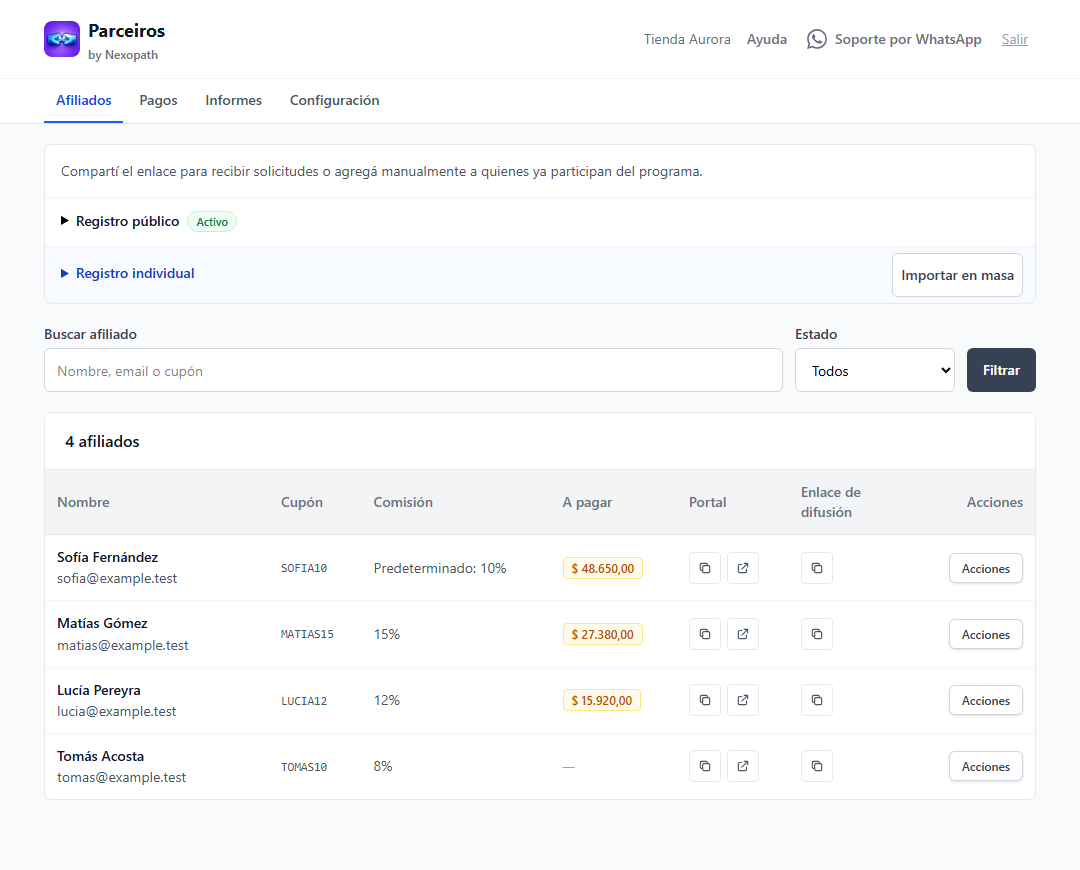Image resolution: width=1080 pixels, height=870 pixels.
Task: Click the $ 27.380,00 amount badge
Action: click(603, 634)
